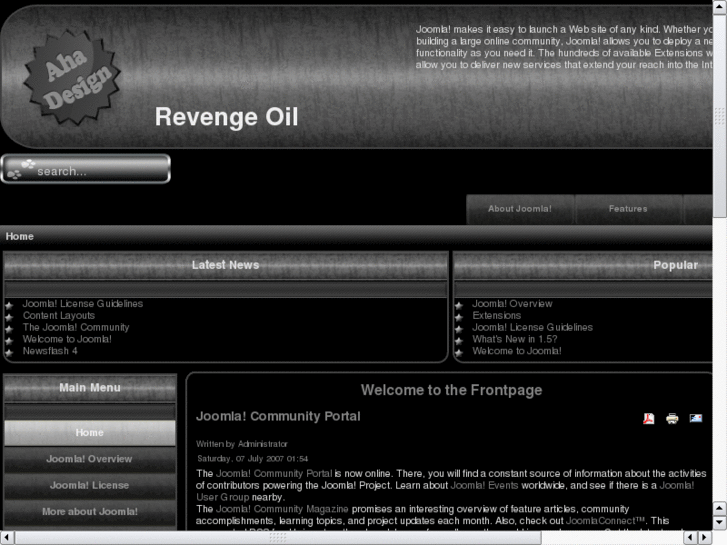Open the Newsflash 4 link
This screenshot has width=727, height=545.
tap(50, 351)
